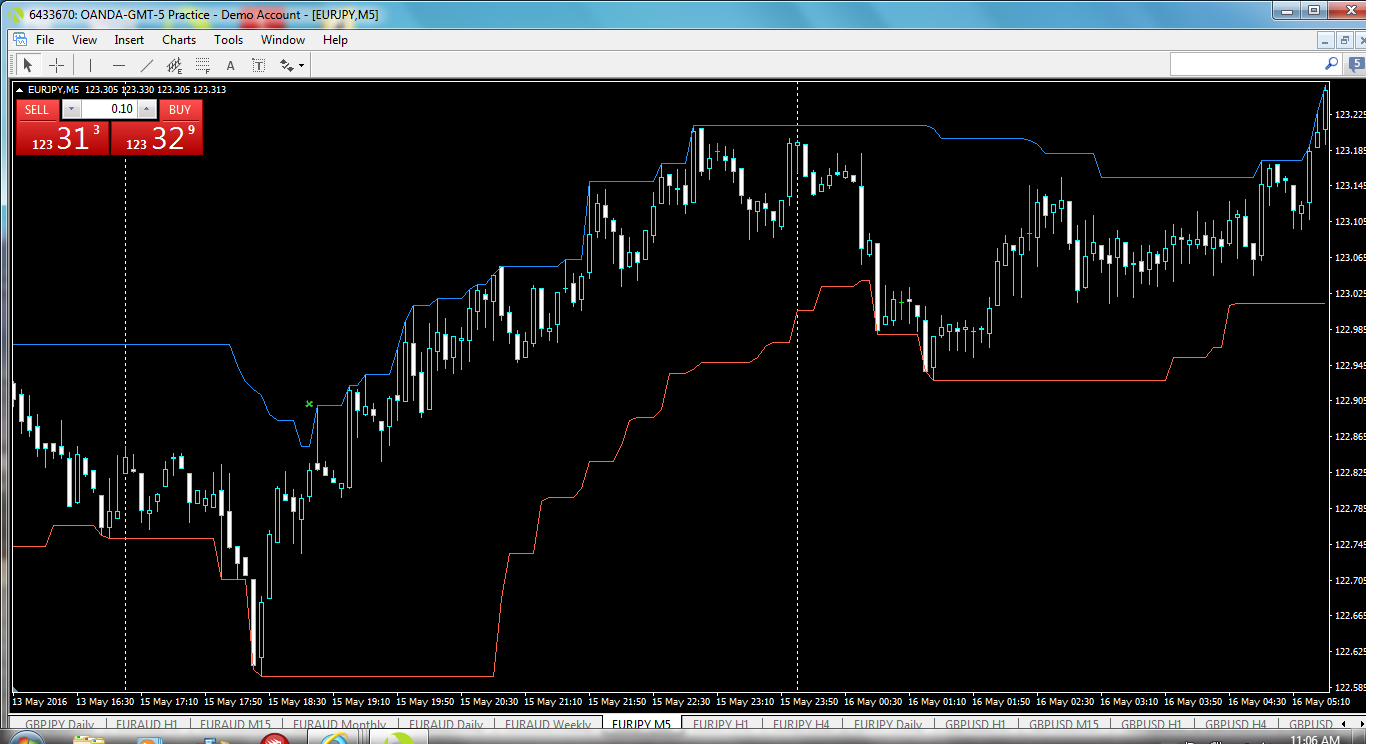
Task: Collapse the one-click trading panel triangle
Action: pos(21,90)
